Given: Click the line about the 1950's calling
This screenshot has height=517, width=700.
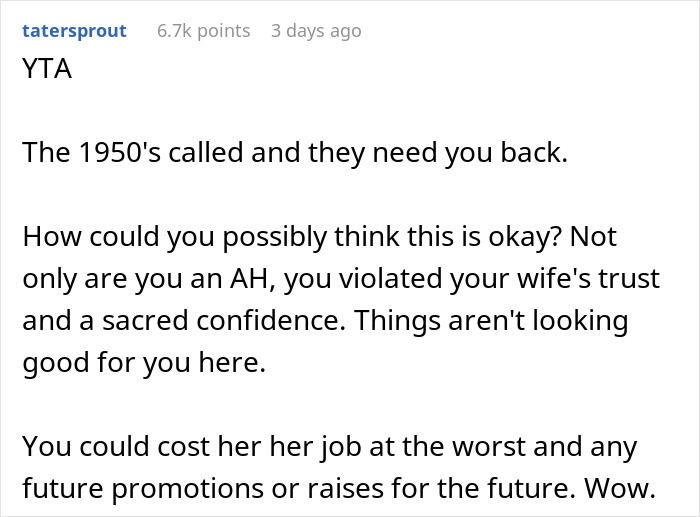Looking at the screenshot, I should pos(295,153).
